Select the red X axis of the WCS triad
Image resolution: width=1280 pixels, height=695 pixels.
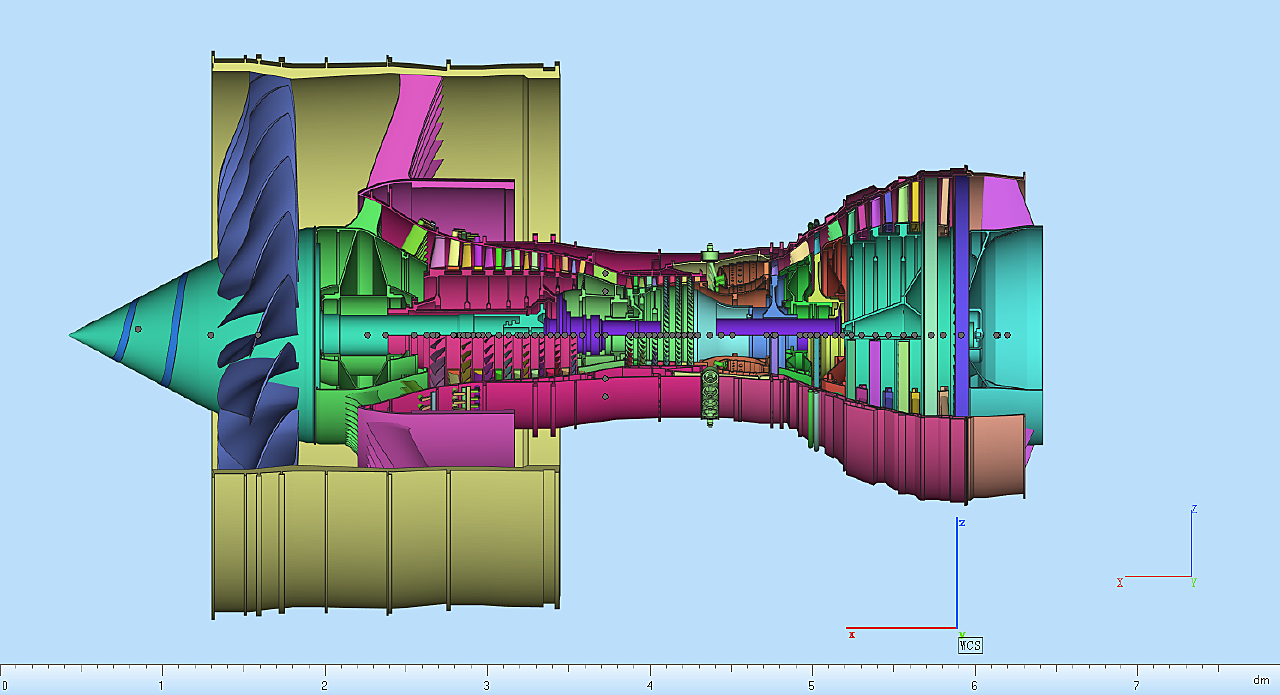point(900,628)
